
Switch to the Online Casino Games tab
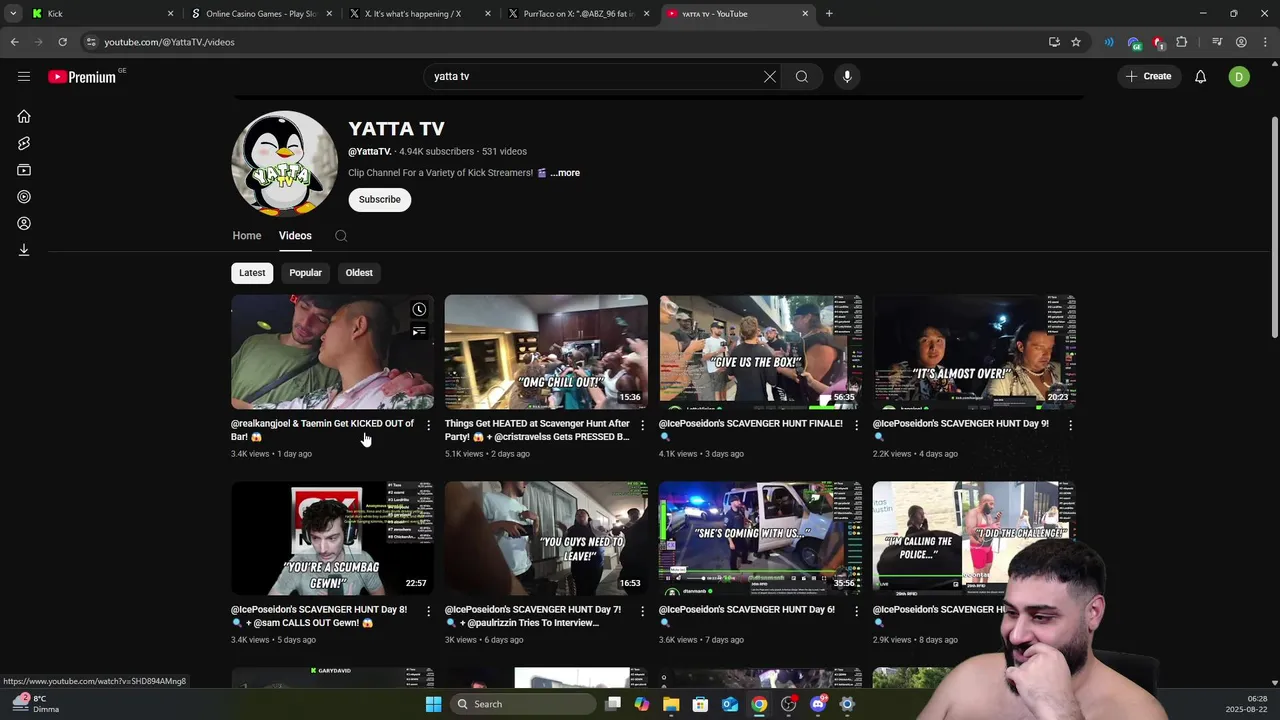coord(261,14)
